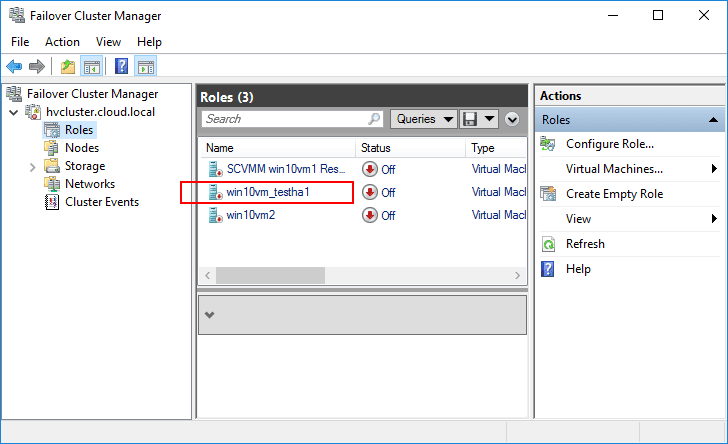Click the grey forward arrow toolbar icon
Viewport: 728px width, 444px height.
tap(37, 66)
